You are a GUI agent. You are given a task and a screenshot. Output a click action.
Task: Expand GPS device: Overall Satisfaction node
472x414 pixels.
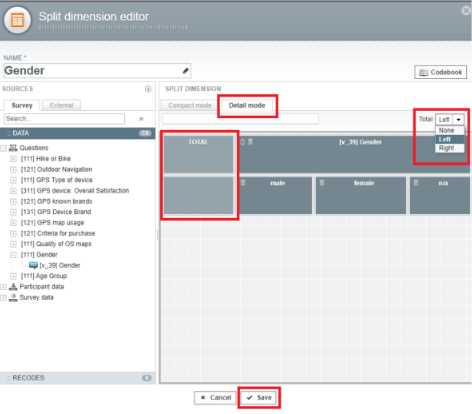point(13,191)
